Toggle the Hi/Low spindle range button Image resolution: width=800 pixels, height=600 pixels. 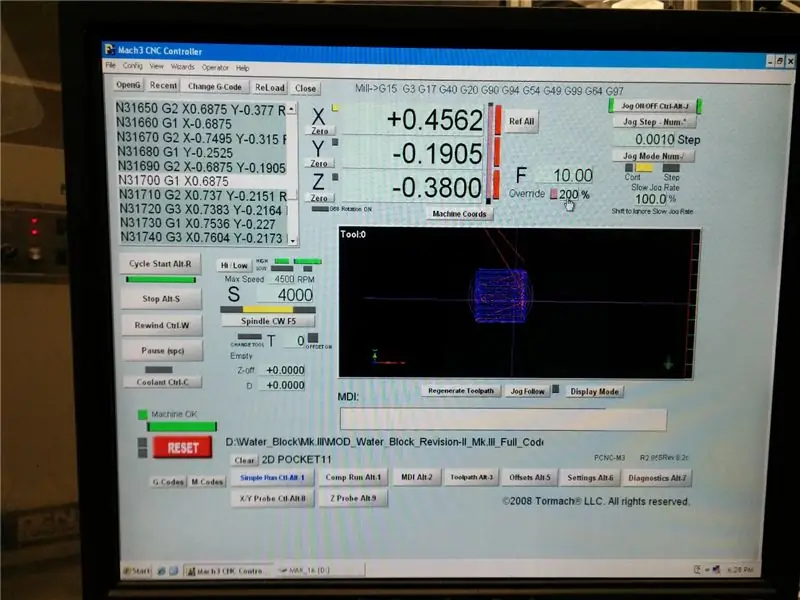pyautogui.click(x=235, y=265)
